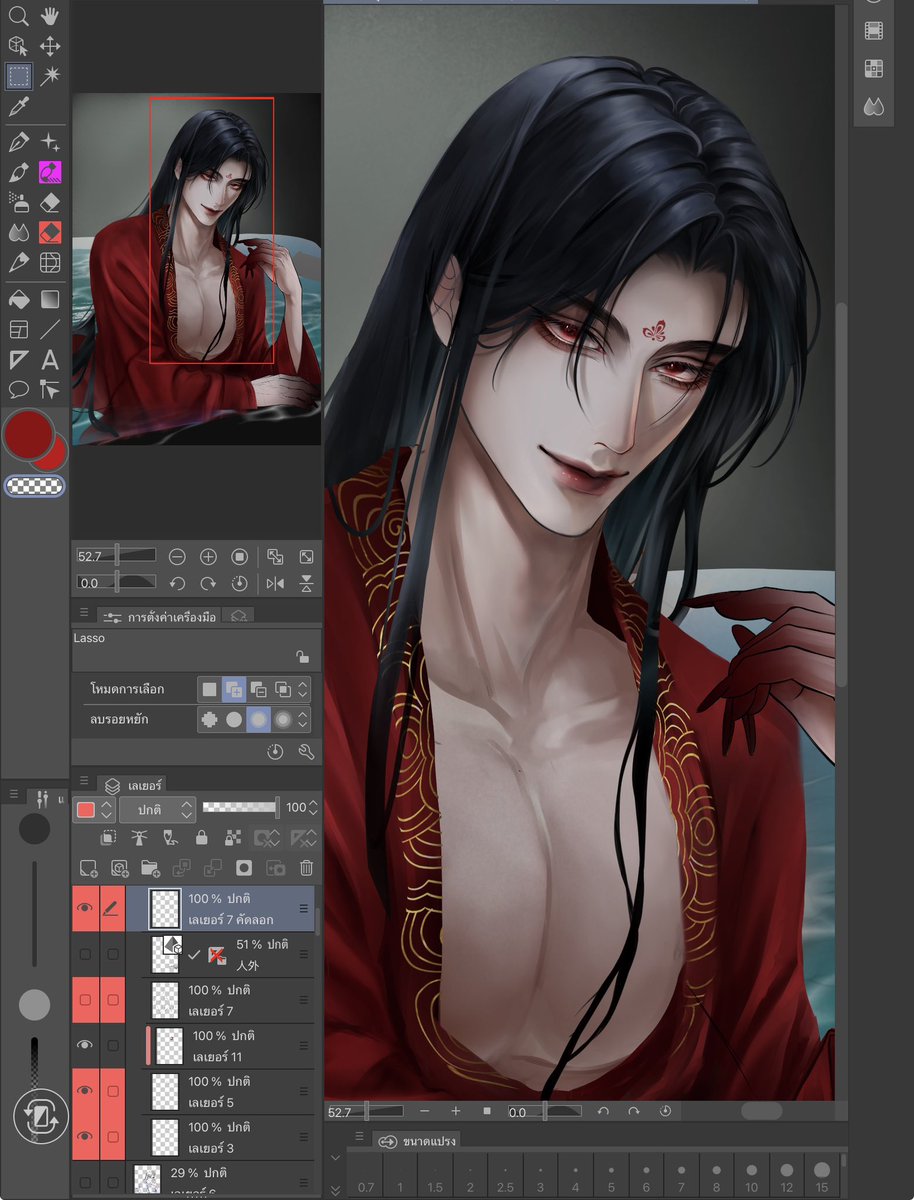The image size is (914, 1200).
Task: Click the navigator image thumbnail
Action: pos(197,269)
